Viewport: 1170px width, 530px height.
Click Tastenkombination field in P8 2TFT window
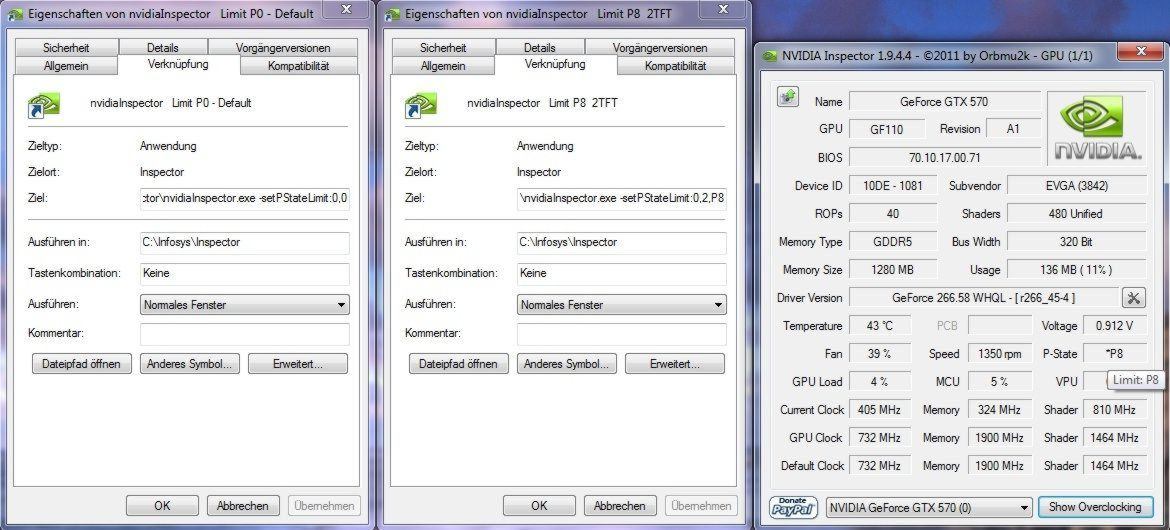[x=622, y=273]
